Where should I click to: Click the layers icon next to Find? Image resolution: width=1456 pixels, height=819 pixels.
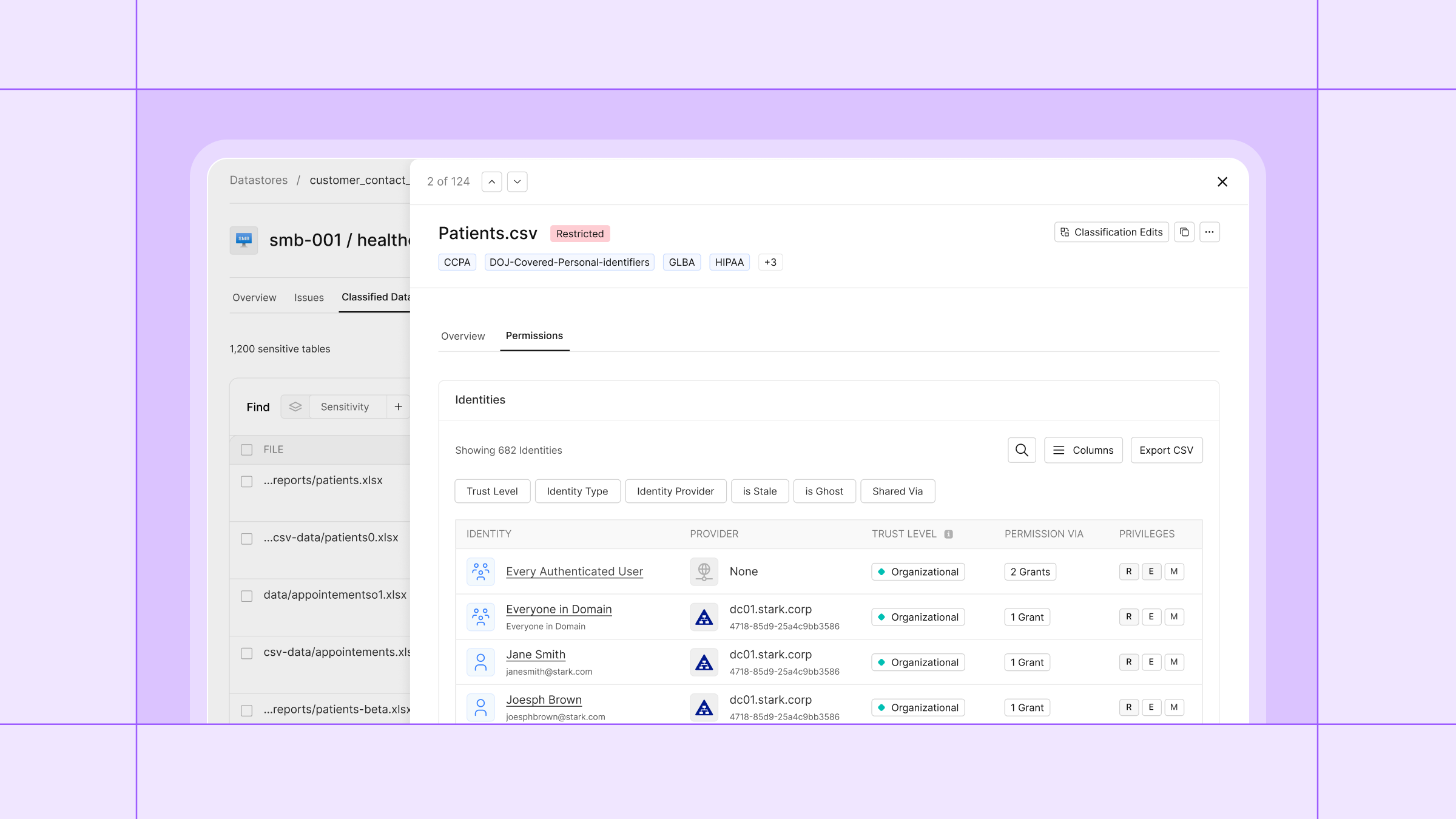click(295, 406)
